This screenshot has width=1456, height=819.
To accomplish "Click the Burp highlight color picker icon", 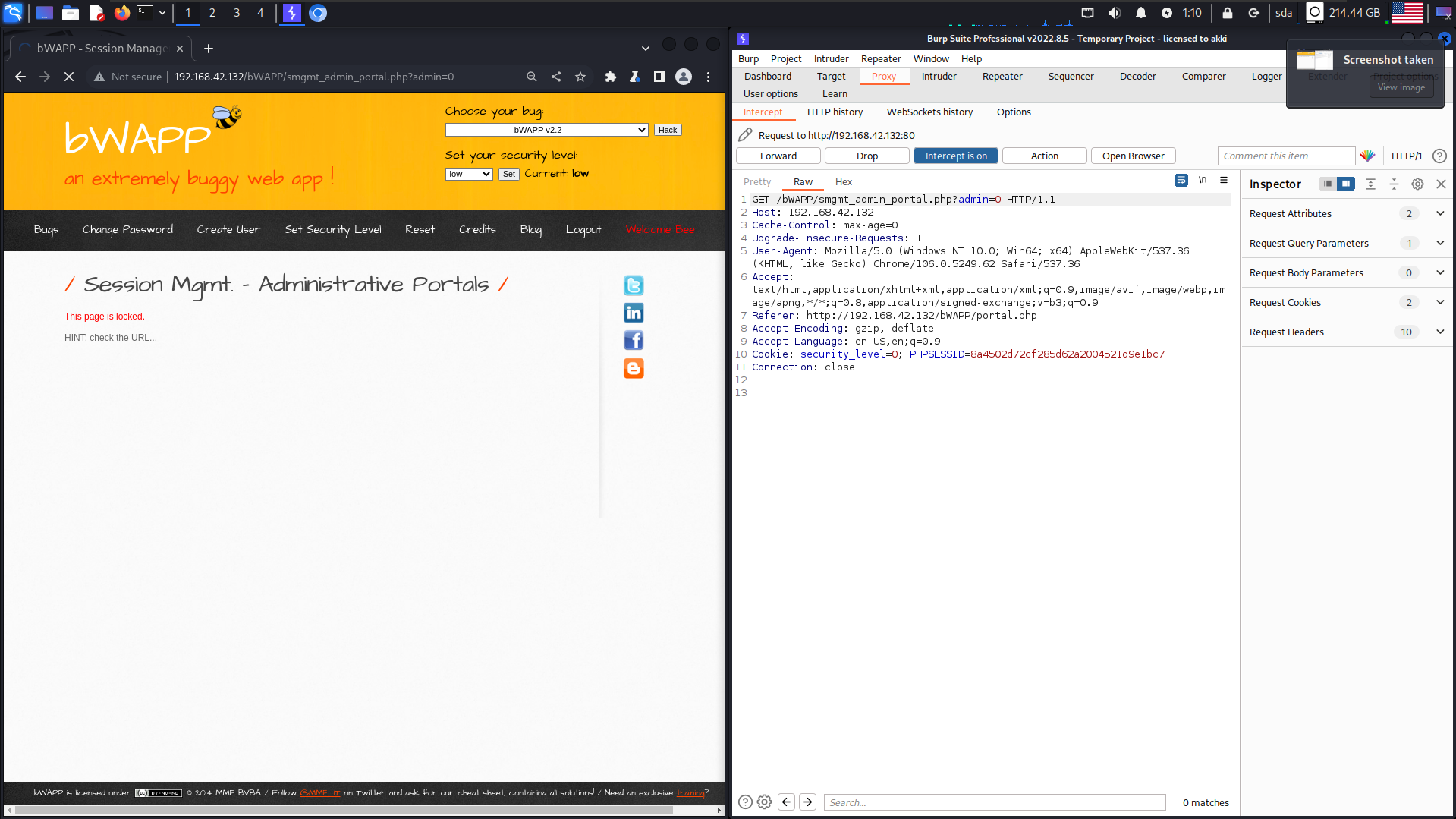I will tap(1367, 156).
